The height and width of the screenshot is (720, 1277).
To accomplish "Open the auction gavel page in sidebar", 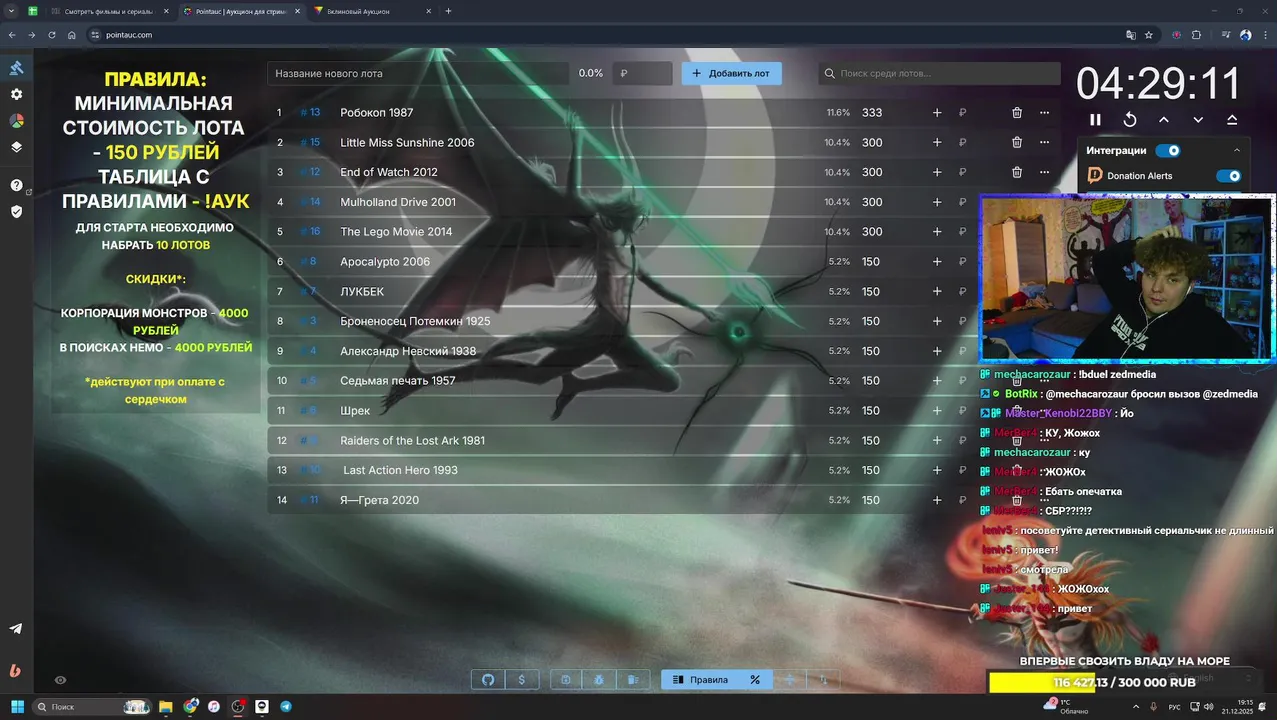I will tap(16, 68).
